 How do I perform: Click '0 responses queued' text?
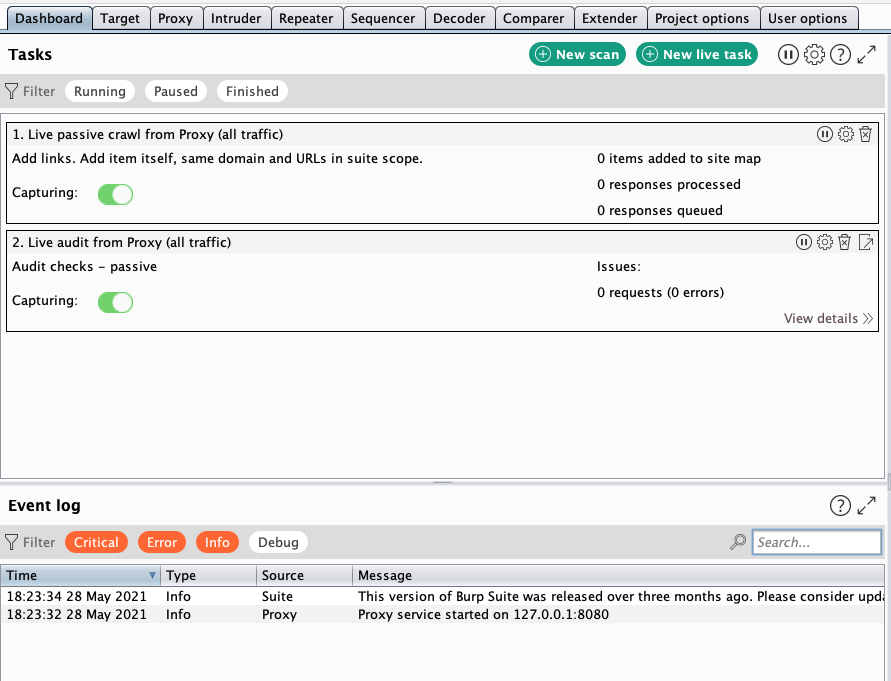point(660,211)
